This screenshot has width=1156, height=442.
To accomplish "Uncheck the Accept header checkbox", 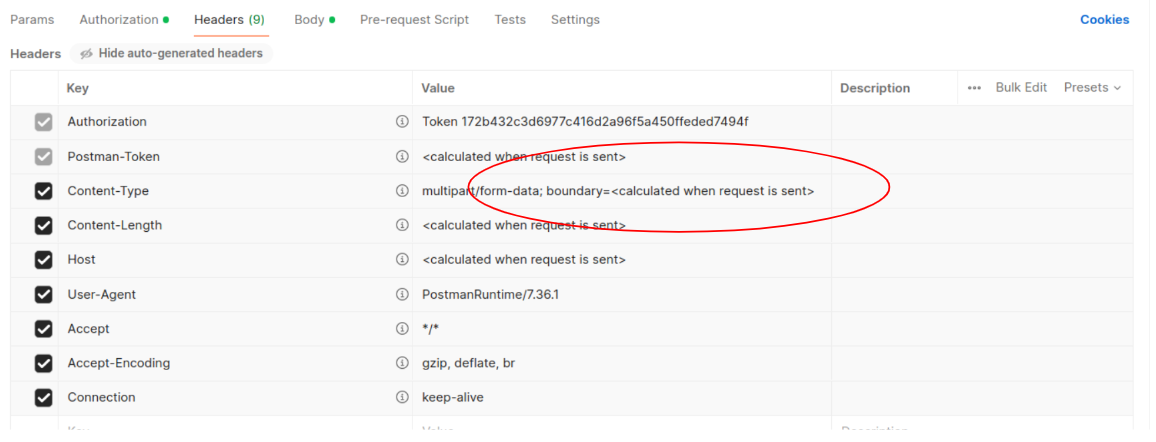I will pyautogui.click(x=43, y=329).
